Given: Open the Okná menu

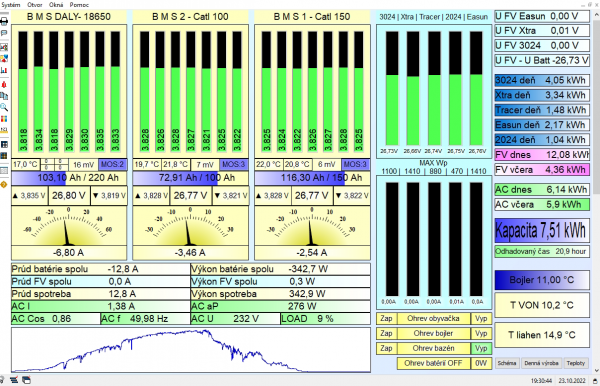Looking at the screenshot, I should coord(56,5).
